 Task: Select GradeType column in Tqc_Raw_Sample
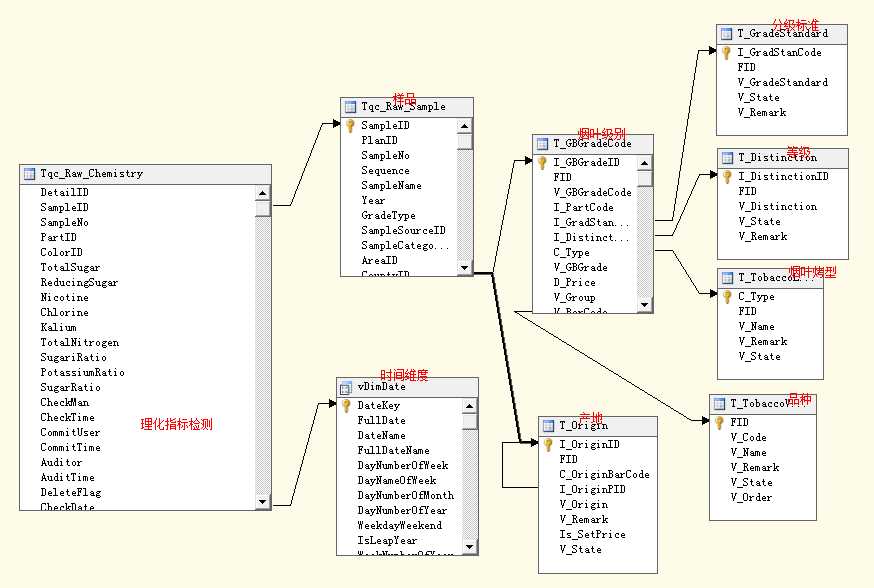(399, 216)
